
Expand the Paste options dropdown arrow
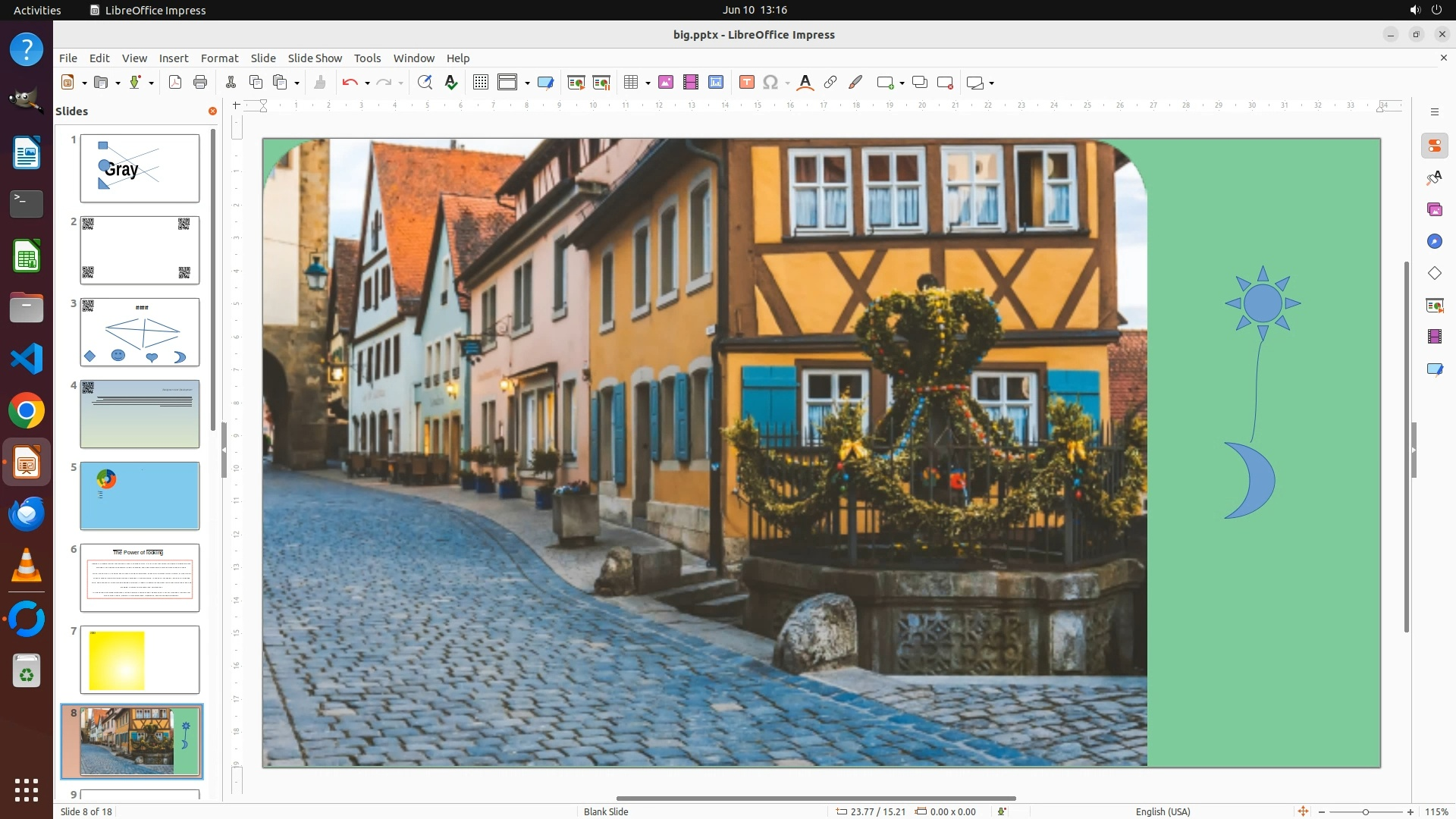pos(297,83)
